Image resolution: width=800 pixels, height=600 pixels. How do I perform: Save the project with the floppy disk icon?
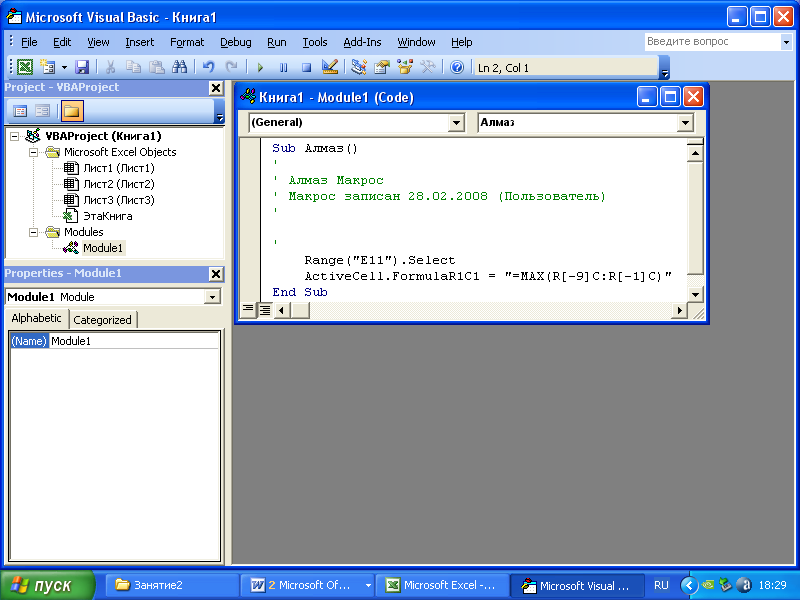(82, 67)
